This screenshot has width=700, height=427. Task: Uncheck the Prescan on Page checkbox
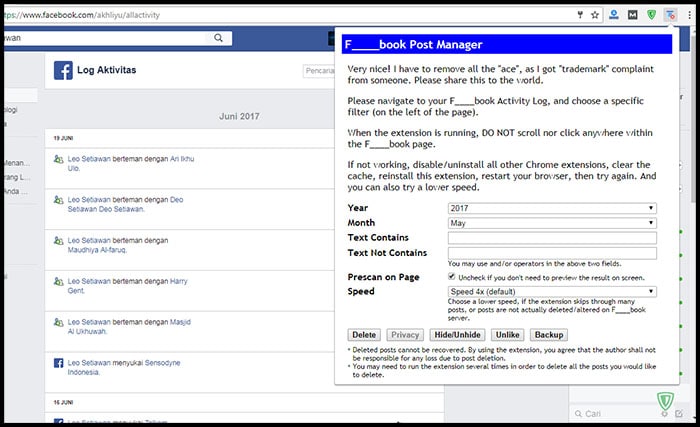[x=453, y=276]
